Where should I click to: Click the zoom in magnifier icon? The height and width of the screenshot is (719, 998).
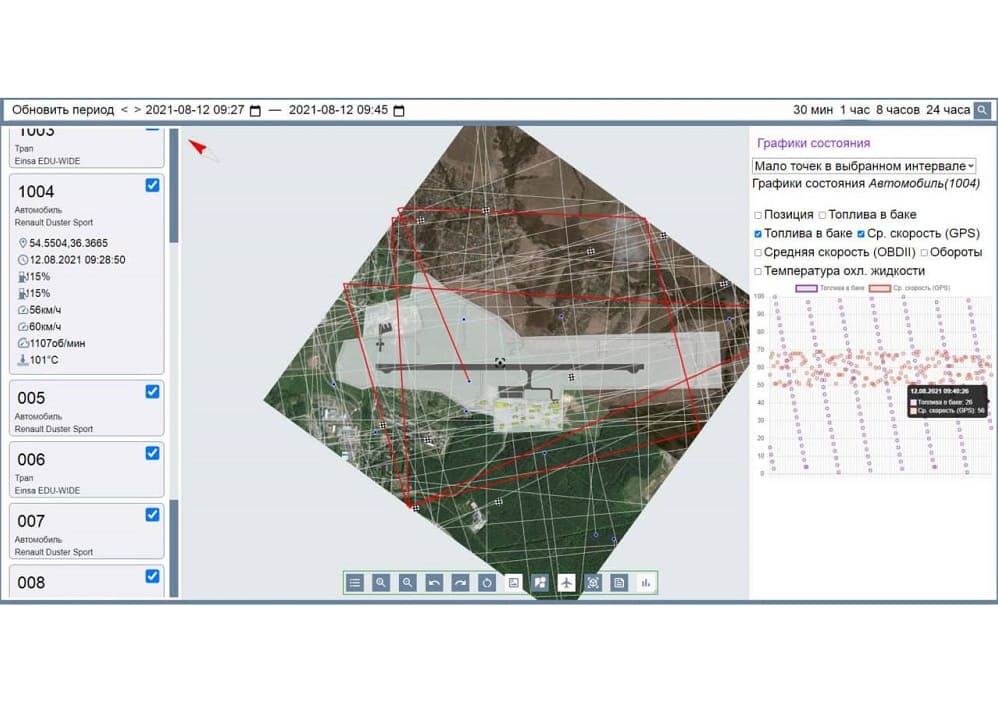tap(381, 583)
